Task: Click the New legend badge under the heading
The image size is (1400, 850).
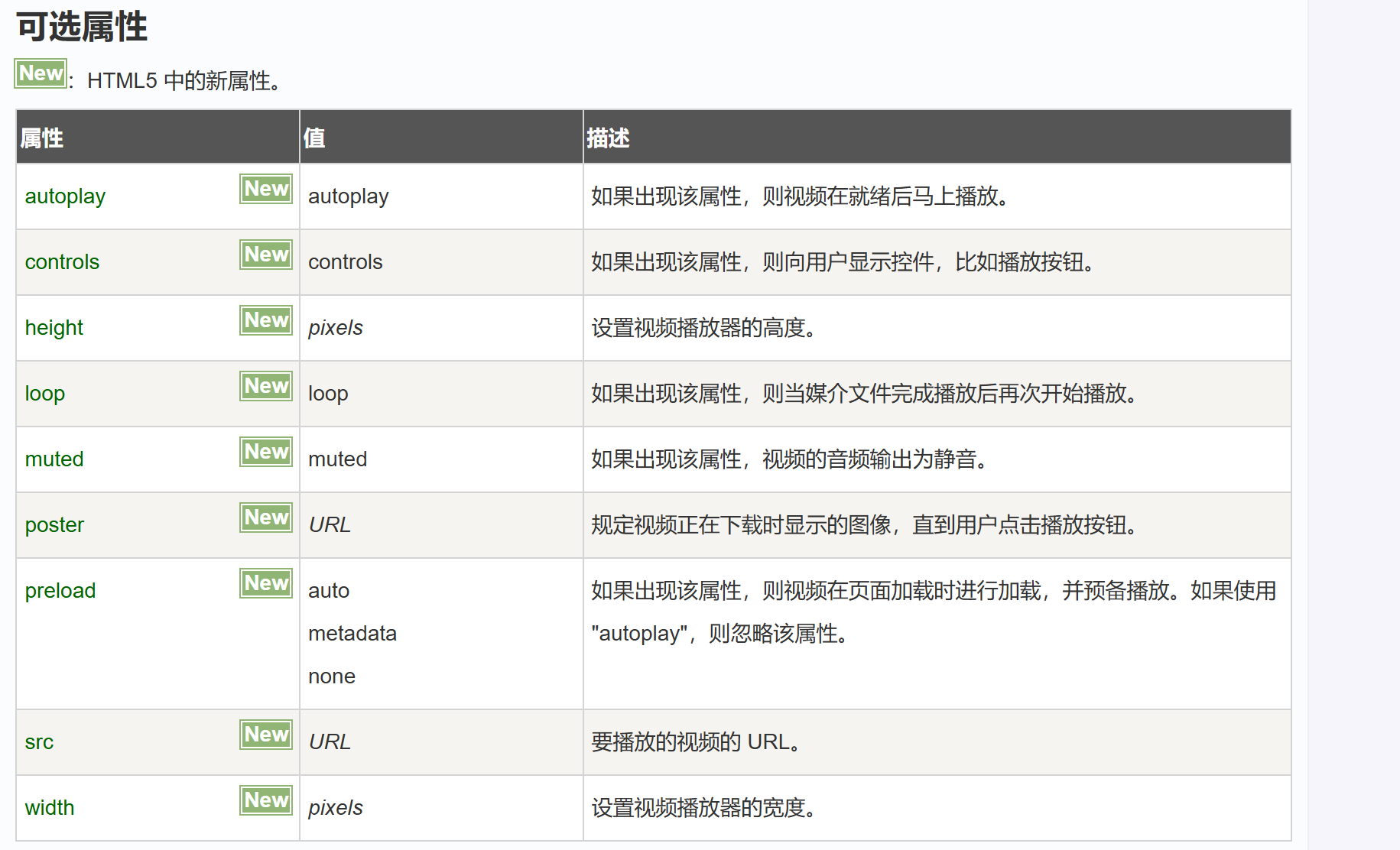Action: tap(41, 73)
